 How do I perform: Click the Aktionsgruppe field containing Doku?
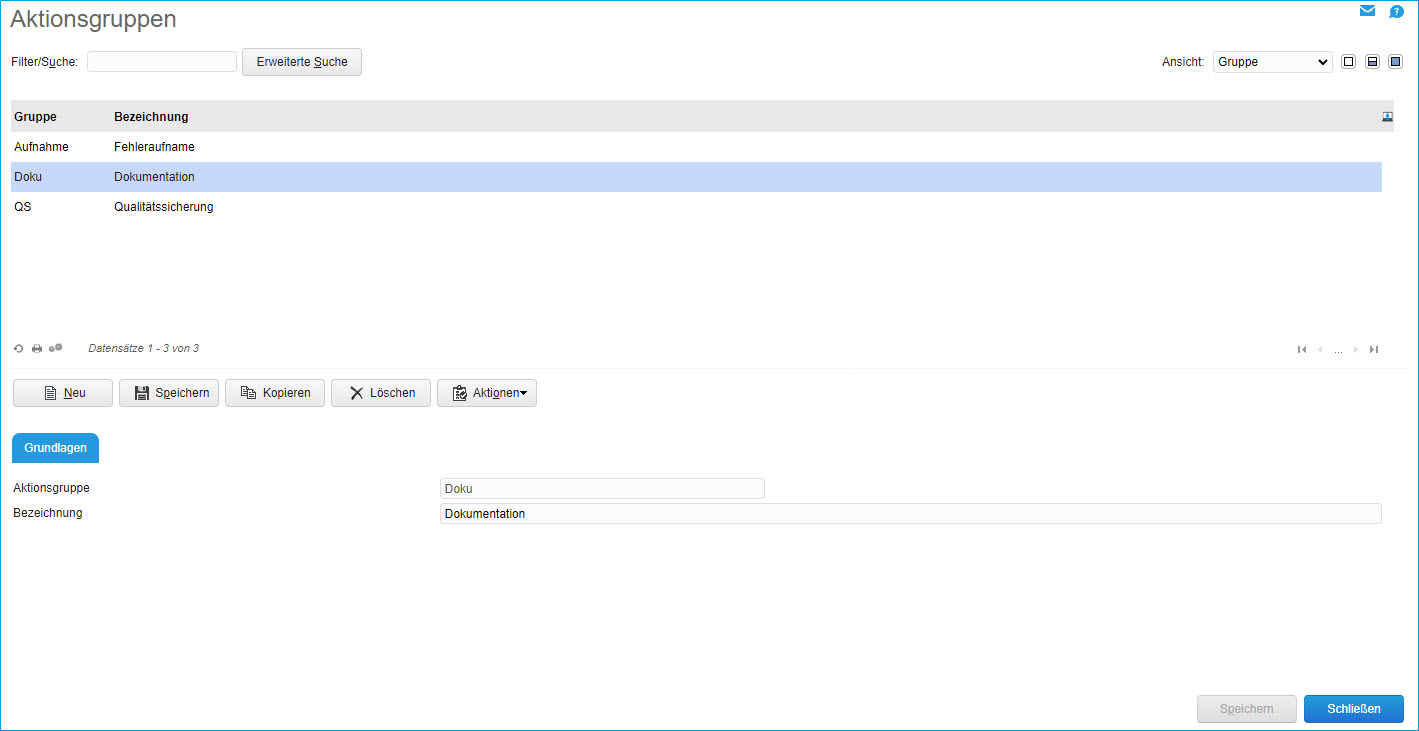[x=602, y=489]
